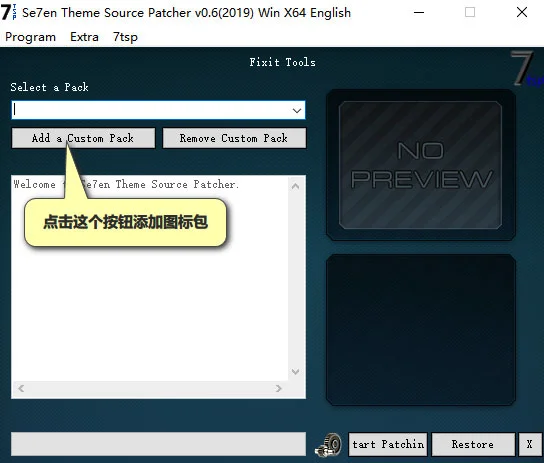The image size is (544, 463).
Task: Click the X button next to Restore
Action: 529,444
